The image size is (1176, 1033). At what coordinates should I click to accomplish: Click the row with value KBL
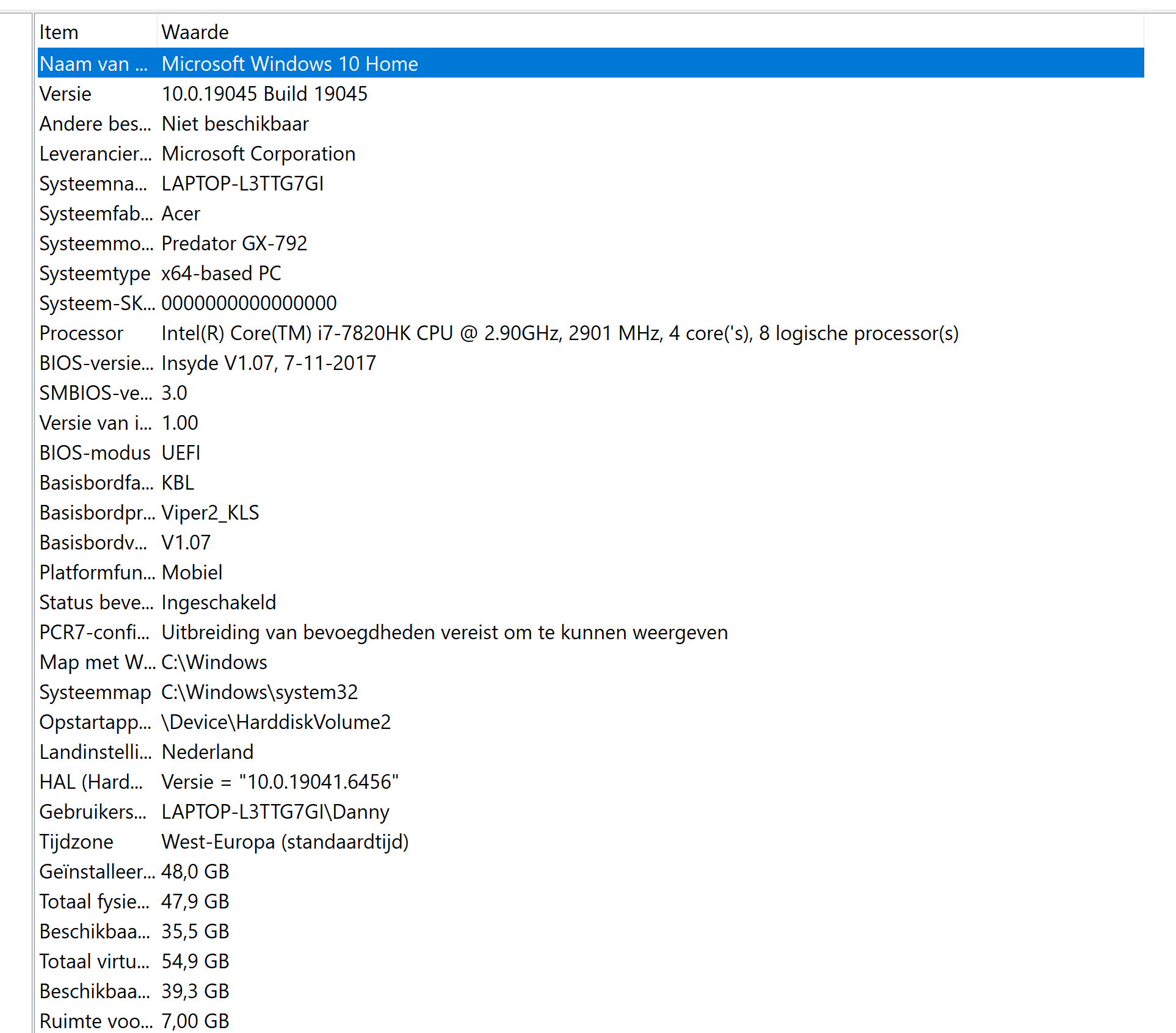(x=590, y=482)
